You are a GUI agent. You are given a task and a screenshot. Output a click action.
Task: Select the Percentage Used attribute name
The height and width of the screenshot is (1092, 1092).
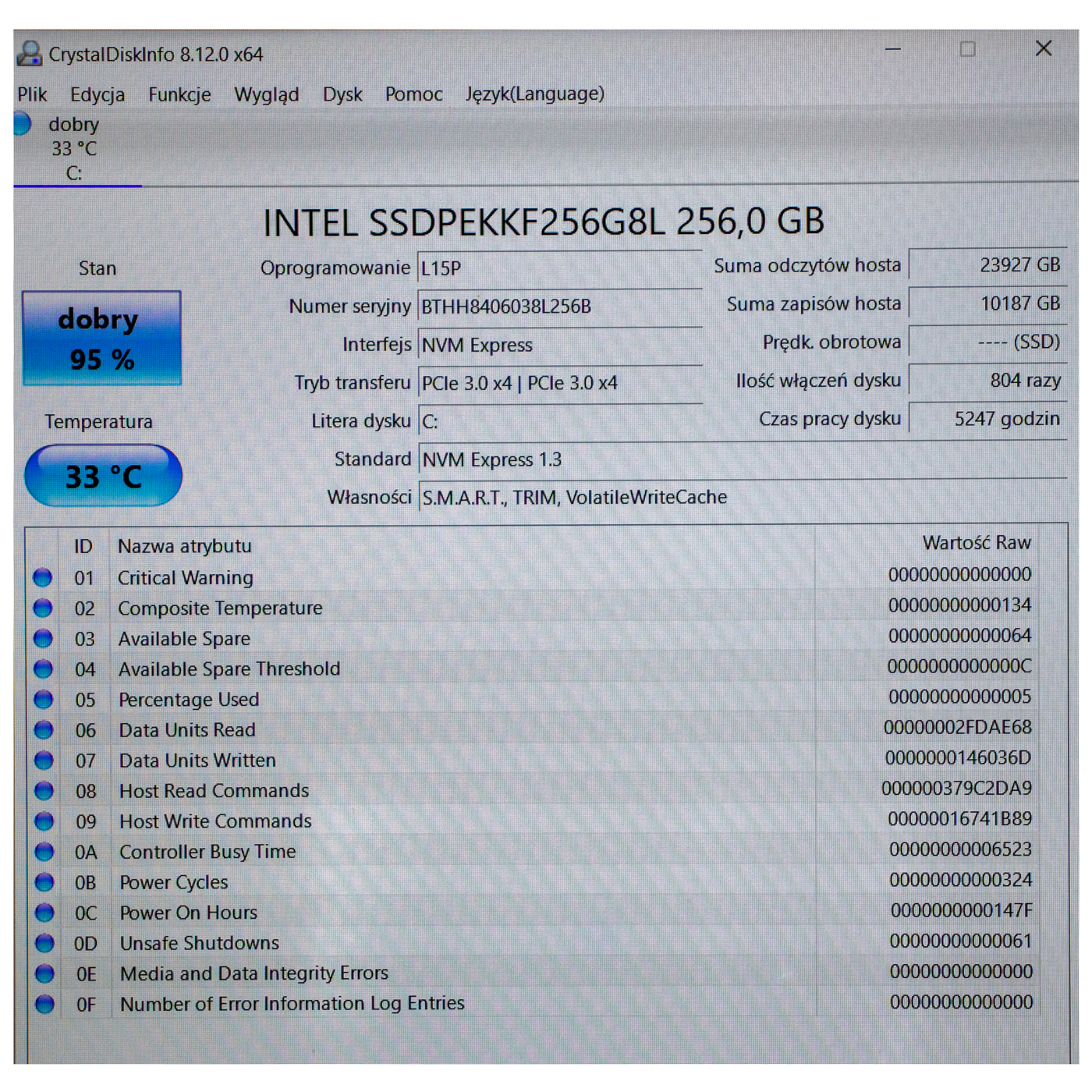[189, 700]
